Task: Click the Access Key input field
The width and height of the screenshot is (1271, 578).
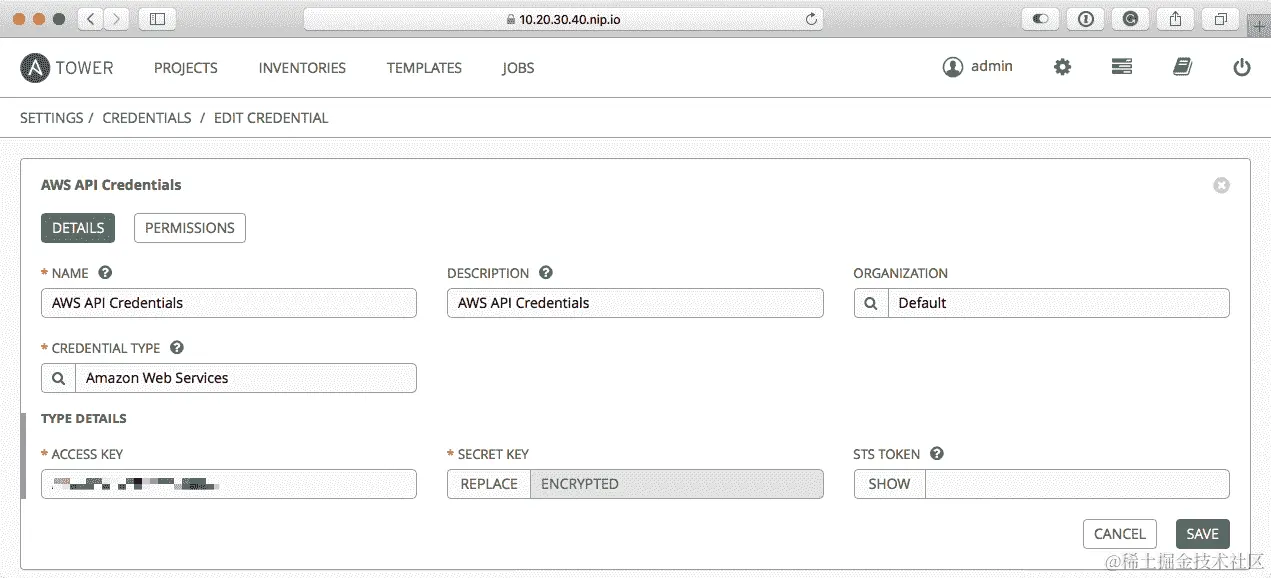Action: tap(229, 484)
